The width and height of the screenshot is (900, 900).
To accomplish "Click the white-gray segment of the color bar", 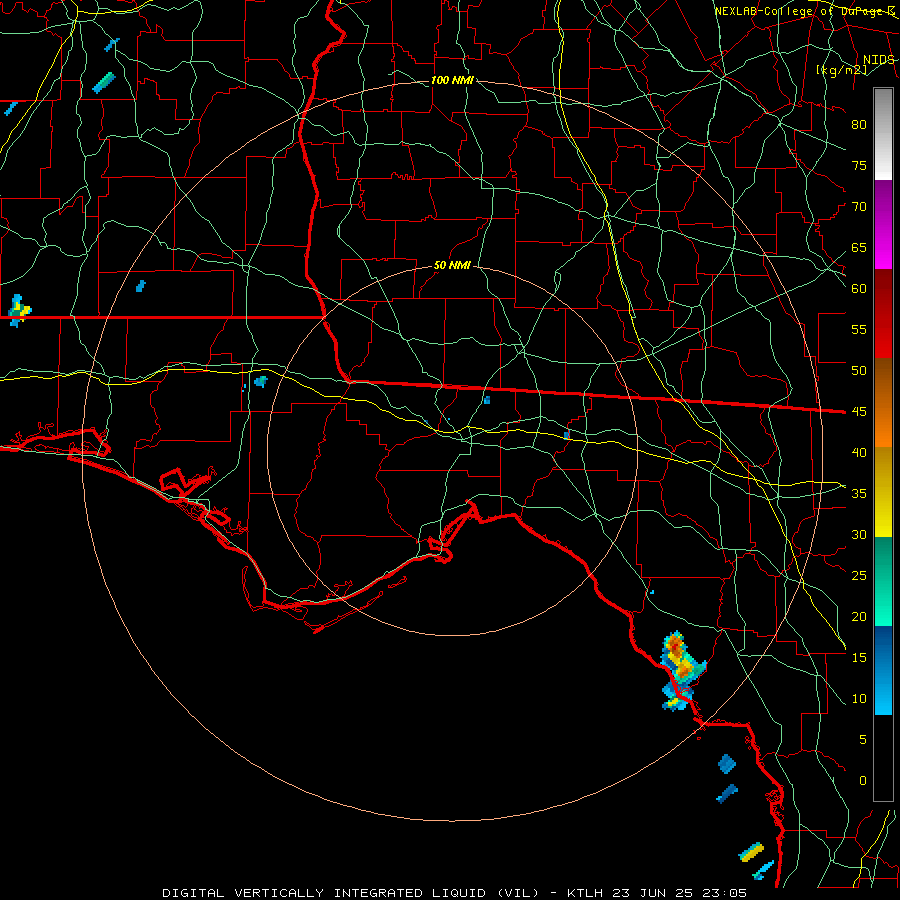I will (x=883, y=134).
